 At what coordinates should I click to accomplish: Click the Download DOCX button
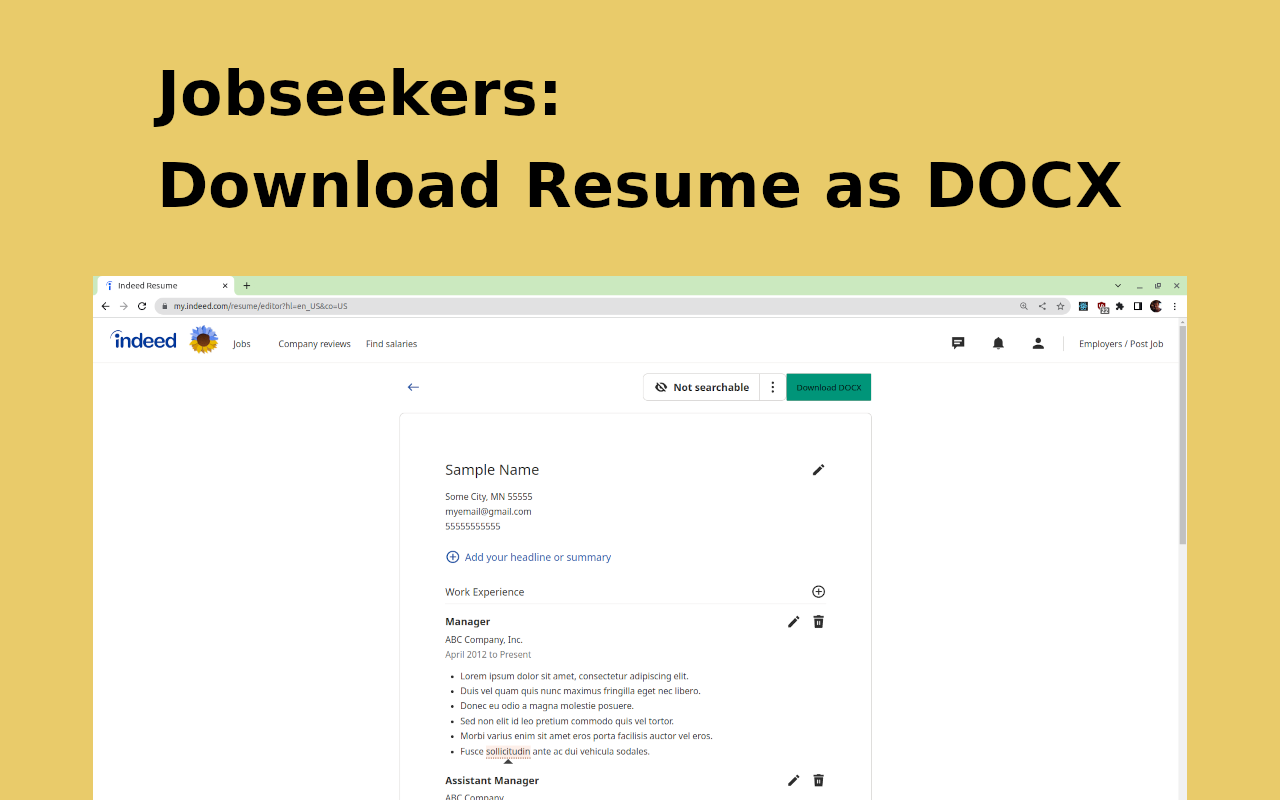829,387
